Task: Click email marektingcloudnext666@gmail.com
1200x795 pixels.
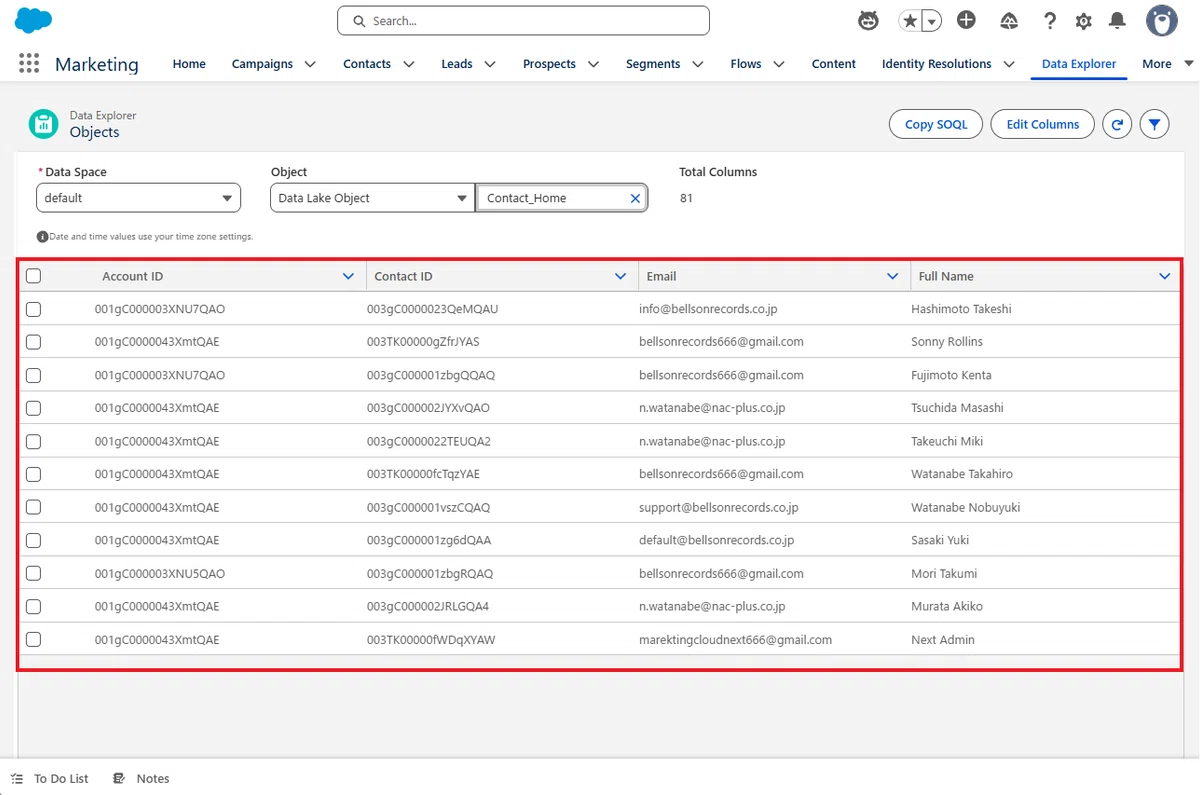Action: (735, 639)
